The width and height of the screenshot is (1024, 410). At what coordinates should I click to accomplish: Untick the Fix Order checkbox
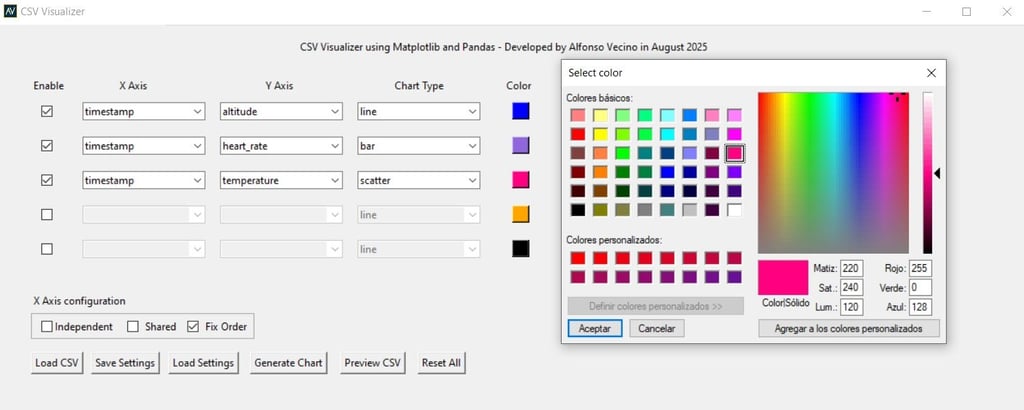click(193, 326)
